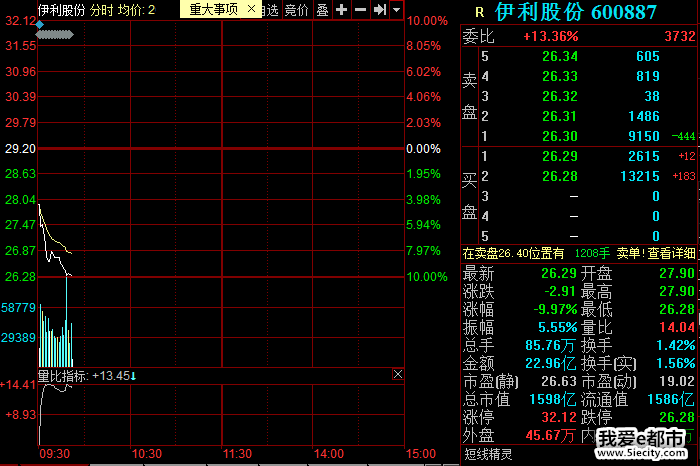Viewport: 700px width, 466px height.
Task: Click the 在卖盘26.40位置有 alert text
Action: (x=513, y=254)
